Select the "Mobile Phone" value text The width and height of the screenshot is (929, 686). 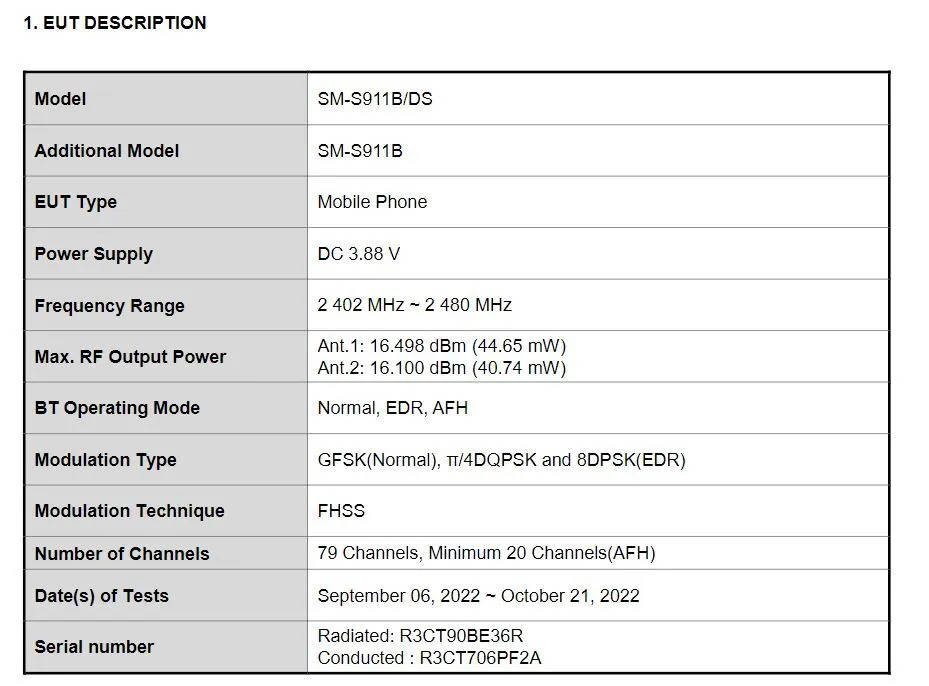[x=372, y=202]
